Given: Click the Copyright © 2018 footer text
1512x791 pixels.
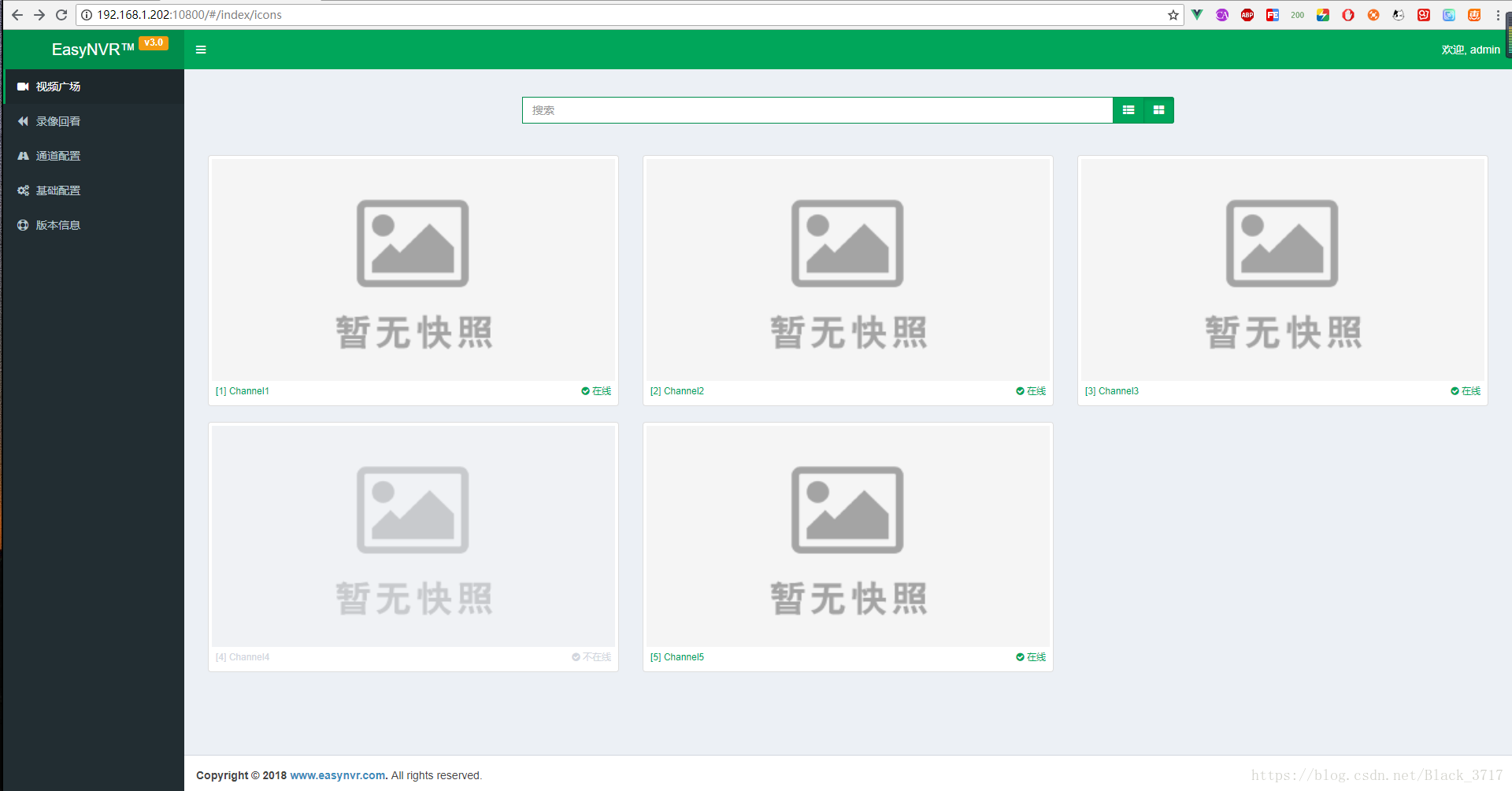Looking at the screenshot, I should [241, 775].
